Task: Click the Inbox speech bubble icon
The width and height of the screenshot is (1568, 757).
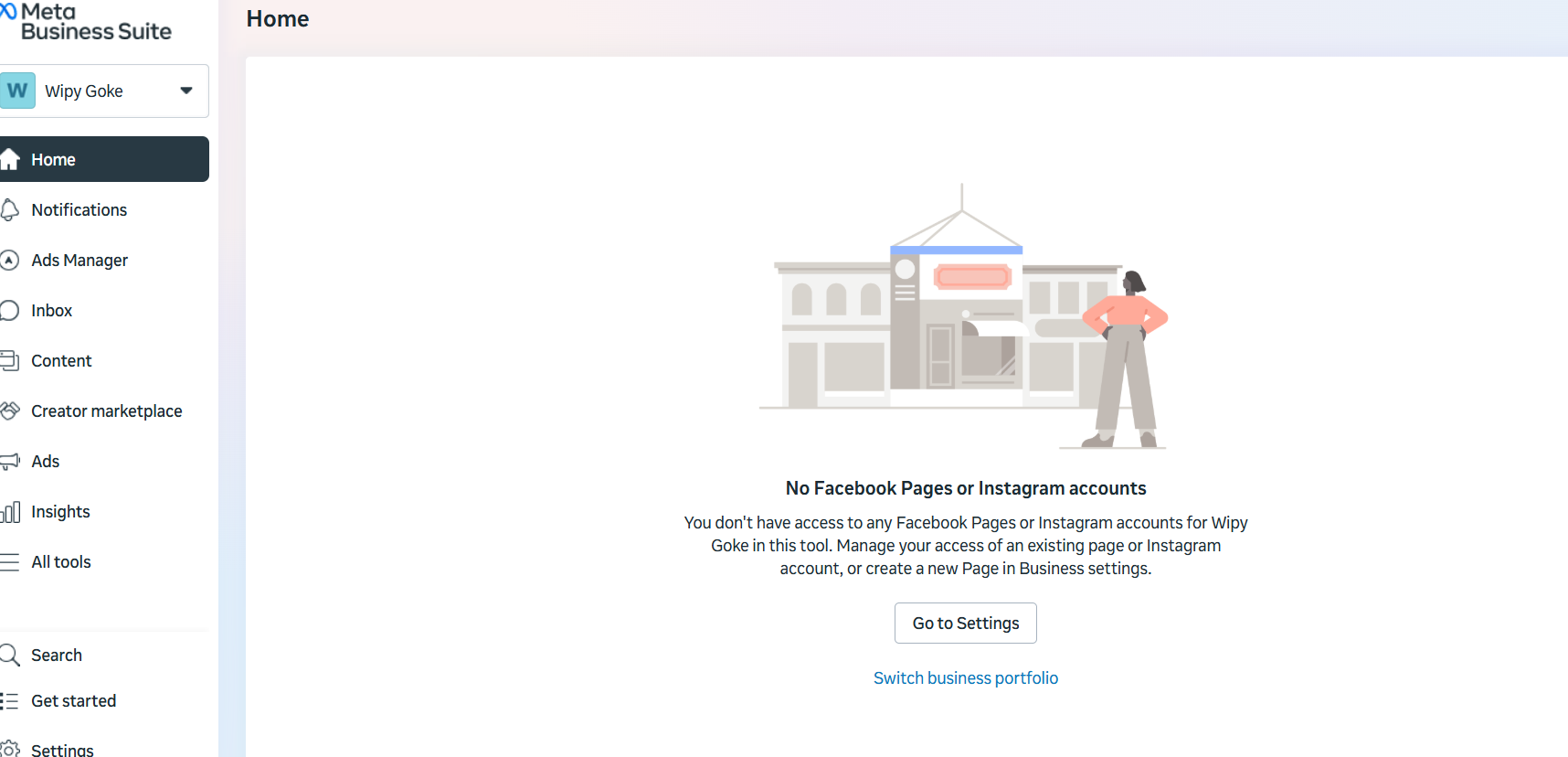Action: 10,311
